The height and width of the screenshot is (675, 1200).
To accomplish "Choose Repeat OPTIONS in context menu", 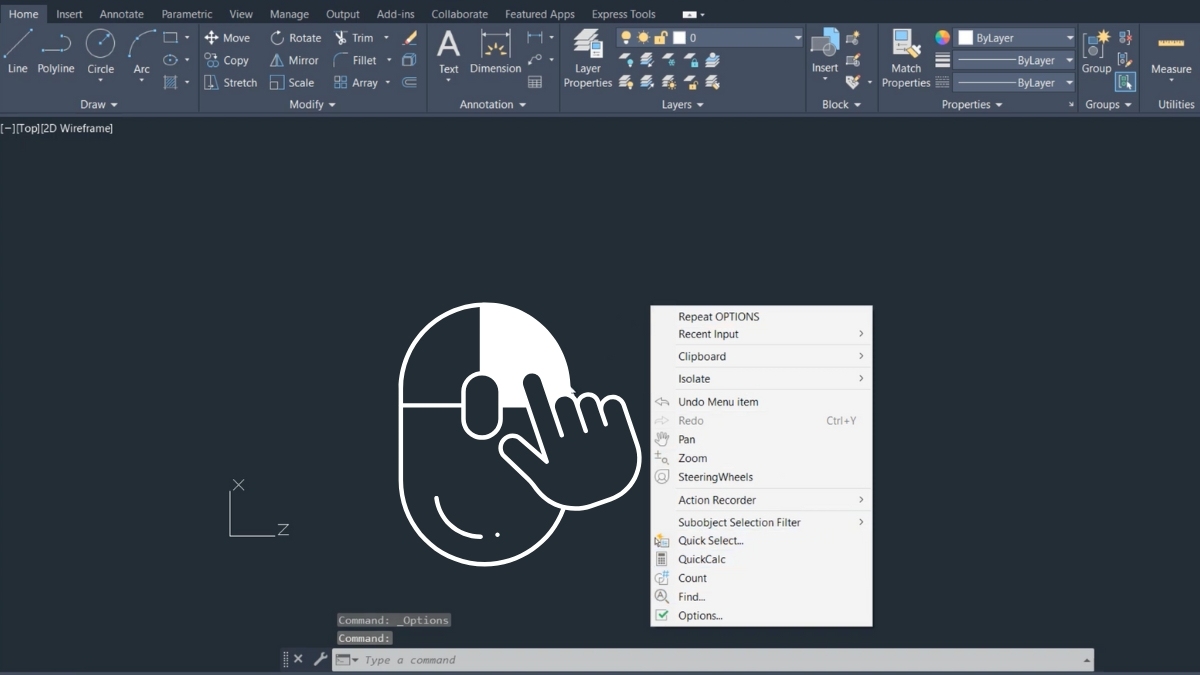I will click(761, 316).
